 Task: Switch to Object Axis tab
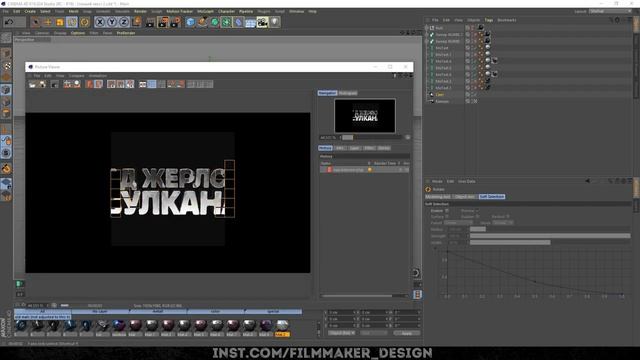tap(465, 197)
